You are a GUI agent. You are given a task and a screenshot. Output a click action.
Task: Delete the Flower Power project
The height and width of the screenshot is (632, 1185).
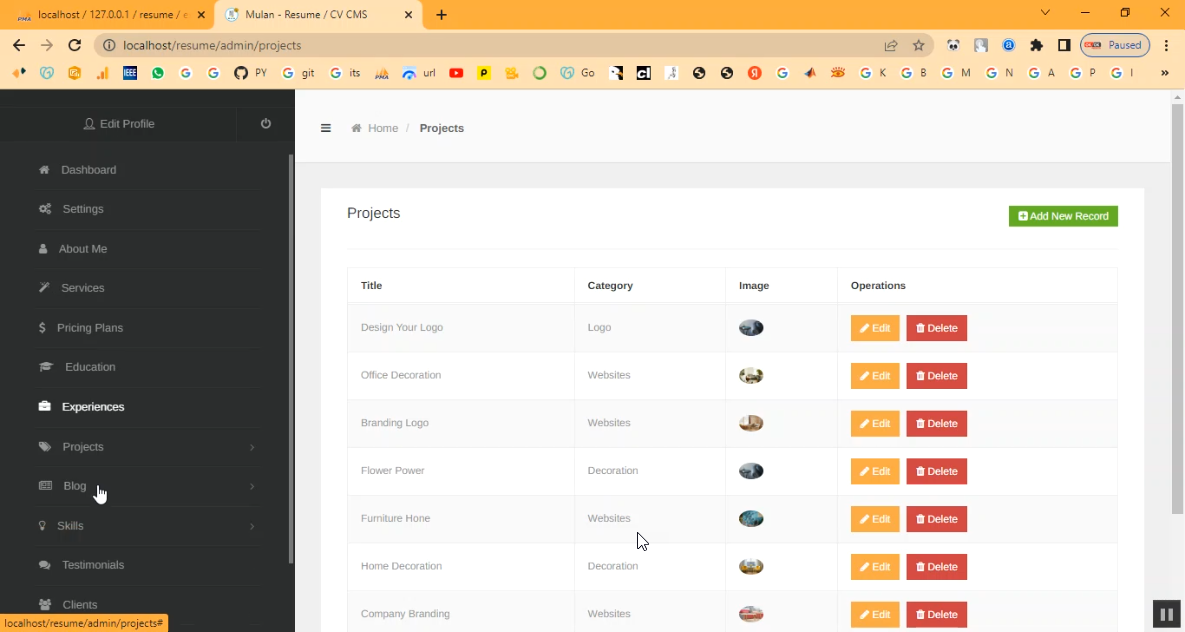936,471
